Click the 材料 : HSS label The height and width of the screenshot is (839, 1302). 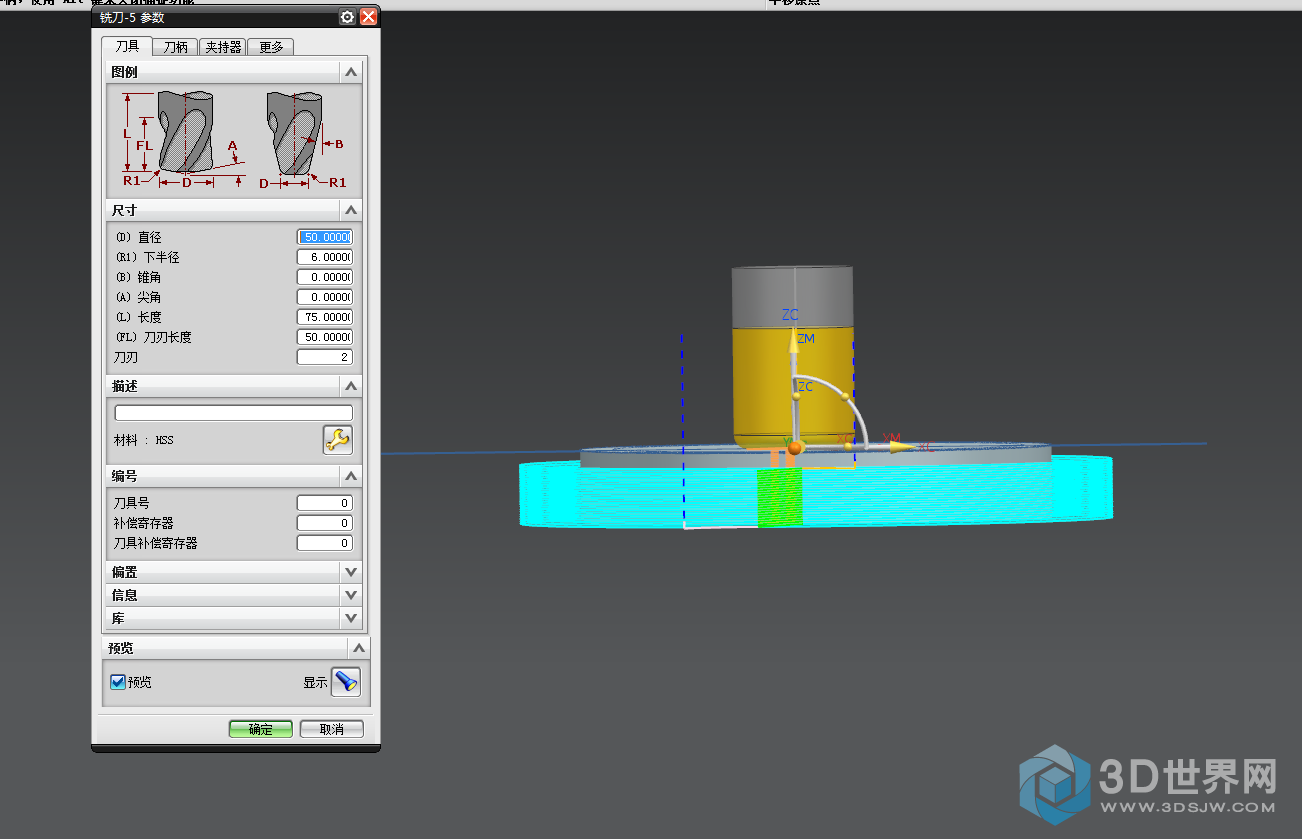[x=144, y=440]
